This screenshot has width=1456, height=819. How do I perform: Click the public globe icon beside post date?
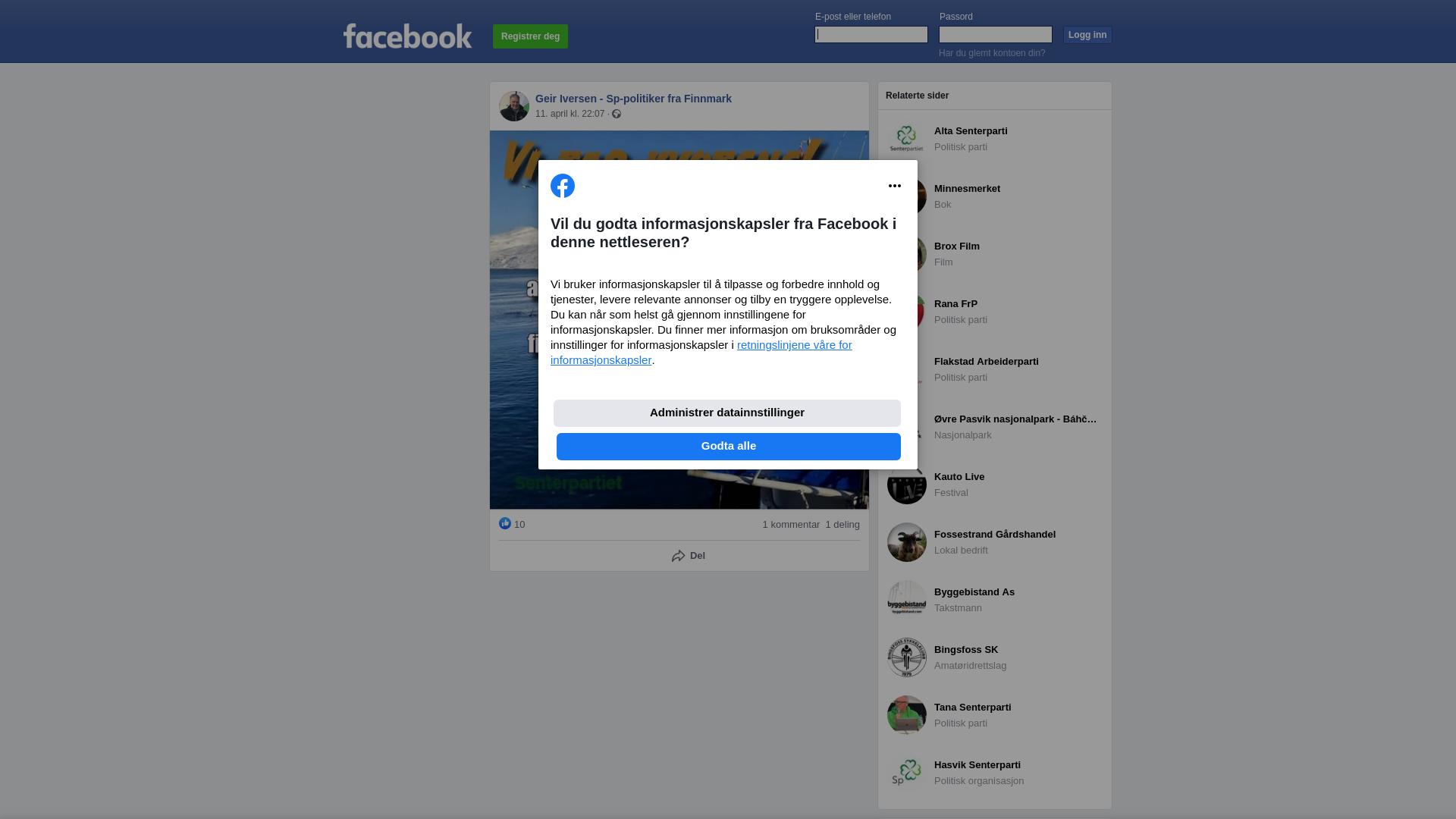pyautogui.click(x=617, y=114)
